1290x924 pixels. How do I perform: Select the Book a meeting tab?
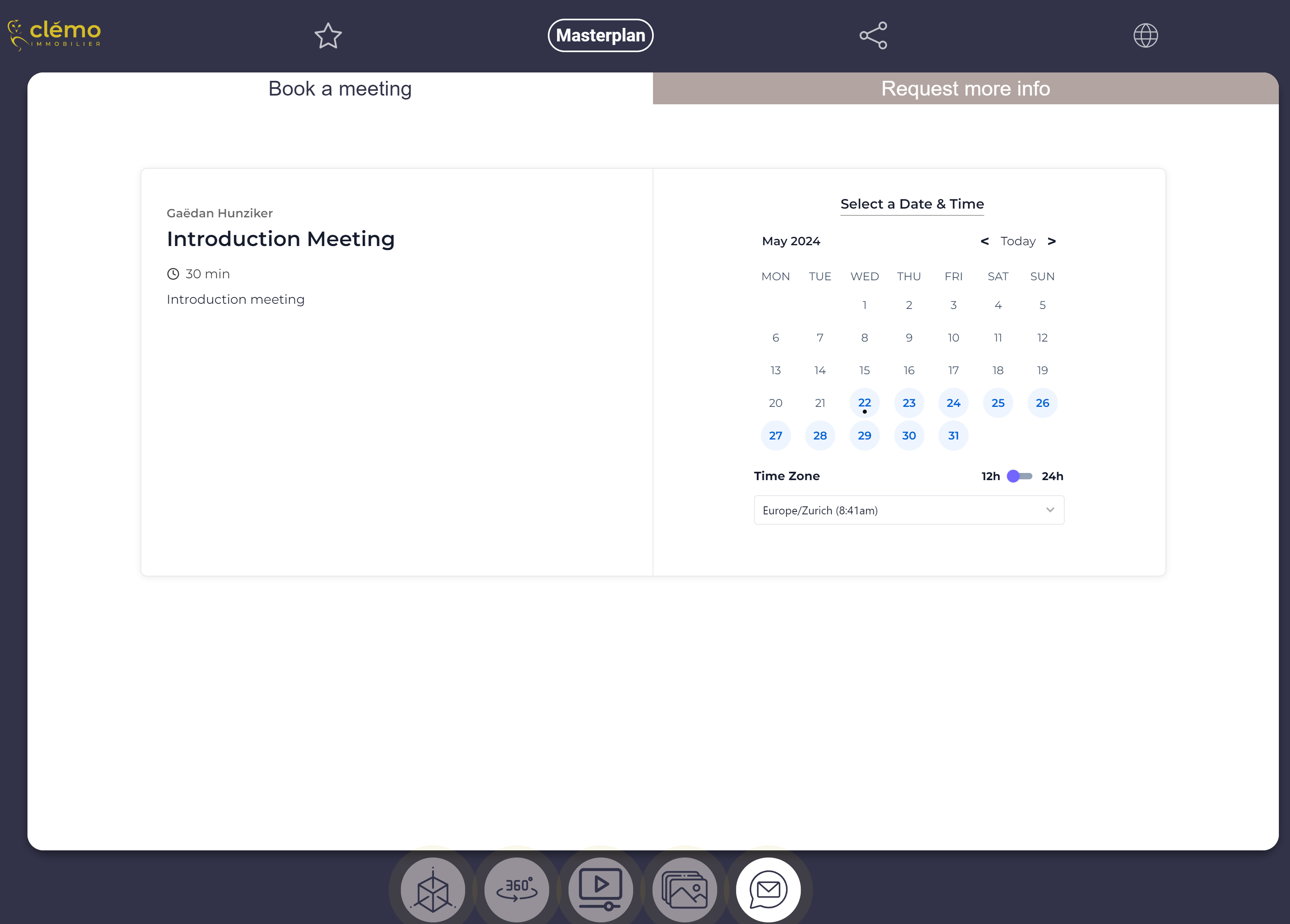340,89
